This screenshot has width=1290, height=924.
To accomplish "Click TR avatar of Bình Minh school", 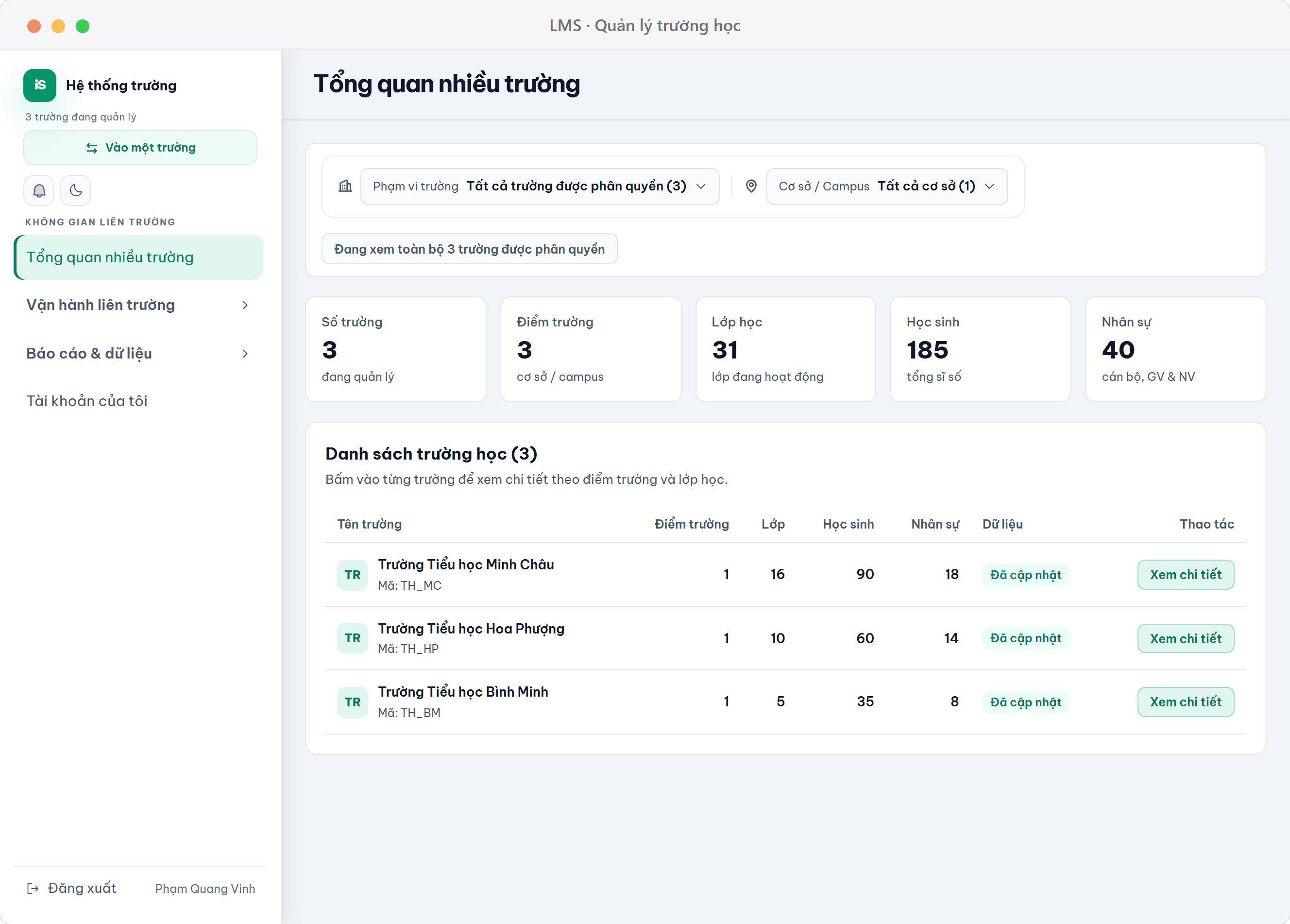I will point(353,702).
